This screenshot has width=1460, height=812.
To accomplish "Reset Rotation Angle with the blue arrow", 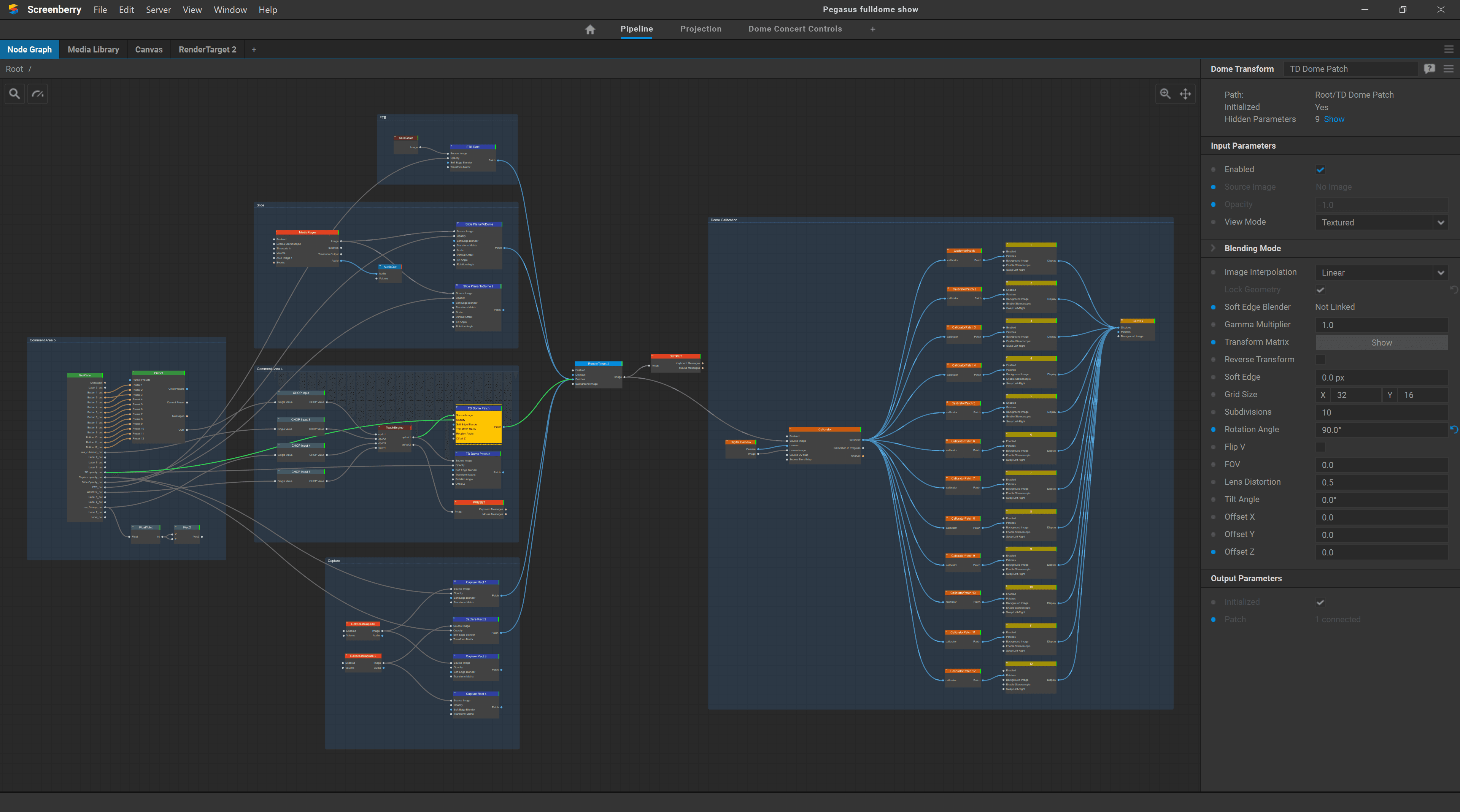I will tap(1454, 430).
